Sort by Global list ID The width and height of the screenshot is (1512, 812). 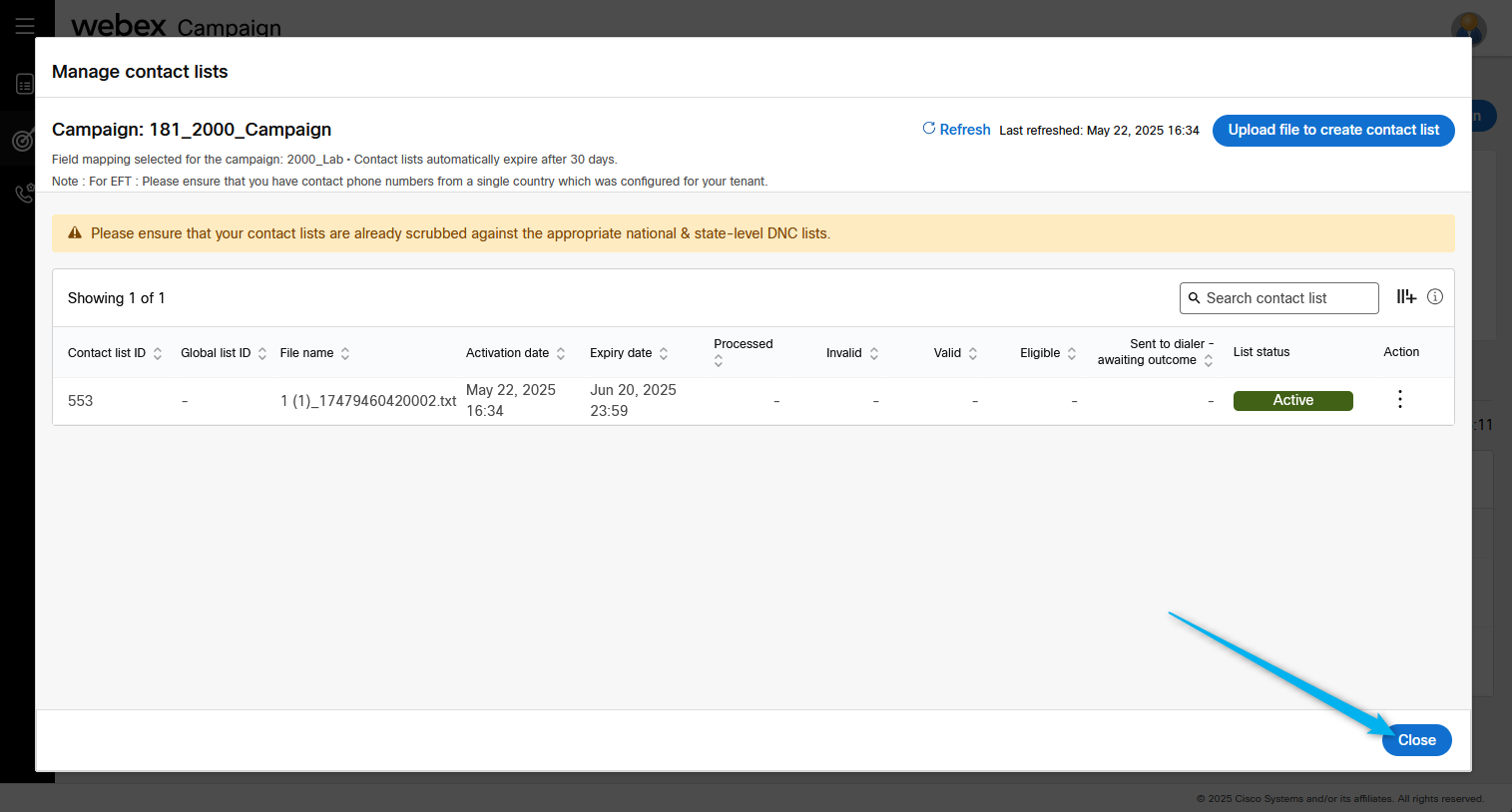click(x=262, y=353)
